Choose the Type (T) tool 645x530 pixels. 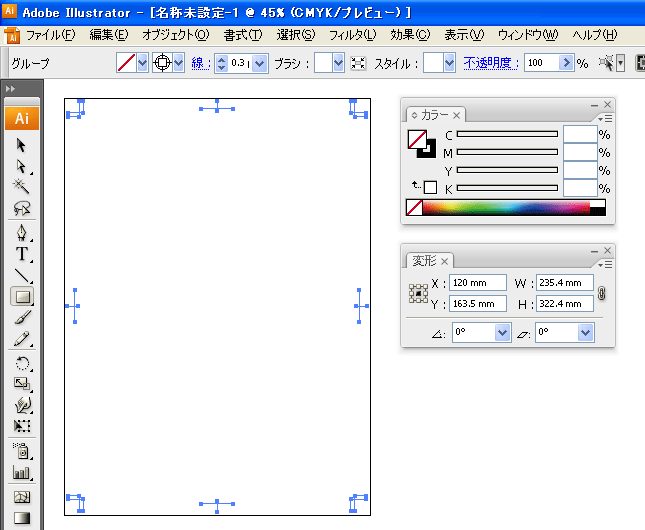click(x=21, y=254)
